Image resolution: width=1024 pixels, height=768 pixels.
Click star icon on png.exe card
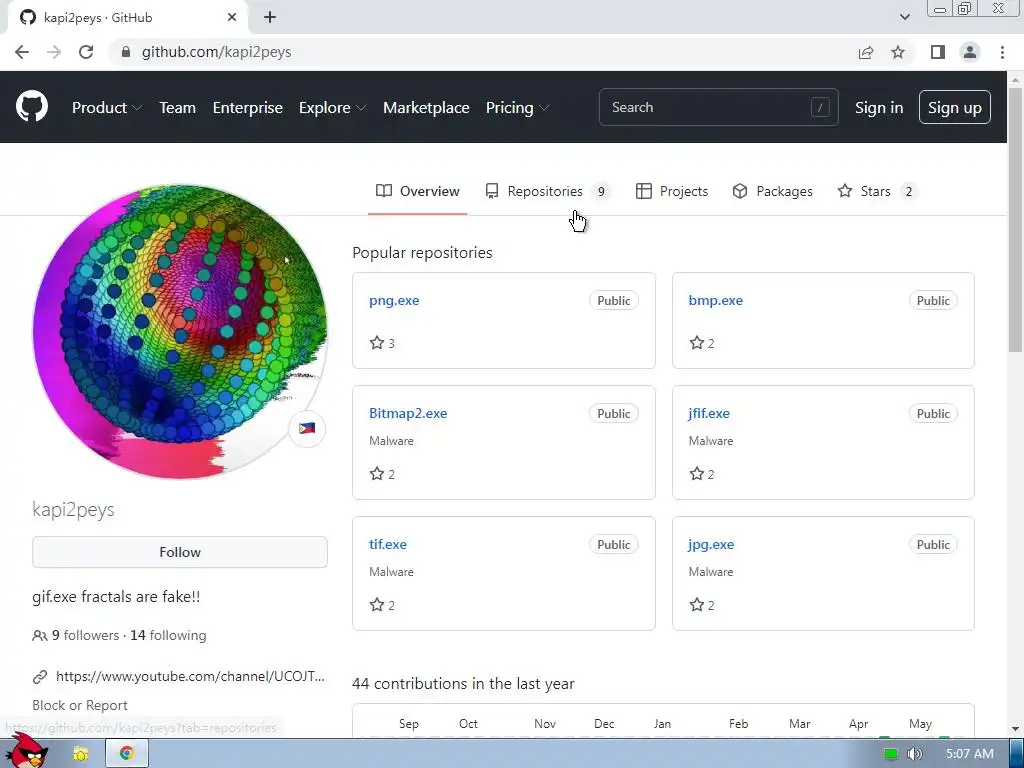[377, 343]
